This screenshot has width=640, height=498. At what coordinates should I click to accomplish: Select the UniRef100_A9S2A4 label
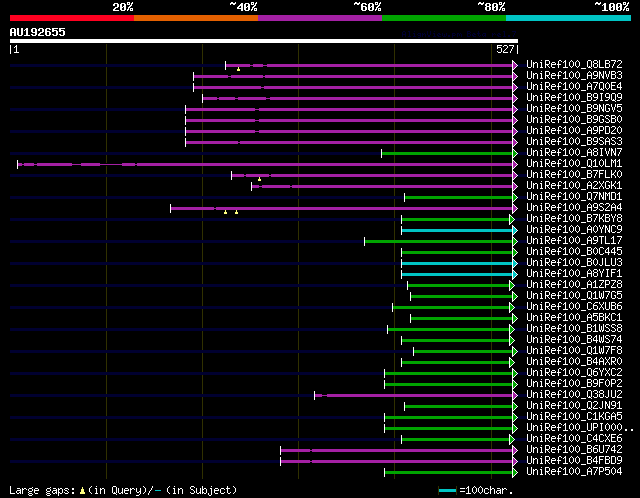coord(574,208)
